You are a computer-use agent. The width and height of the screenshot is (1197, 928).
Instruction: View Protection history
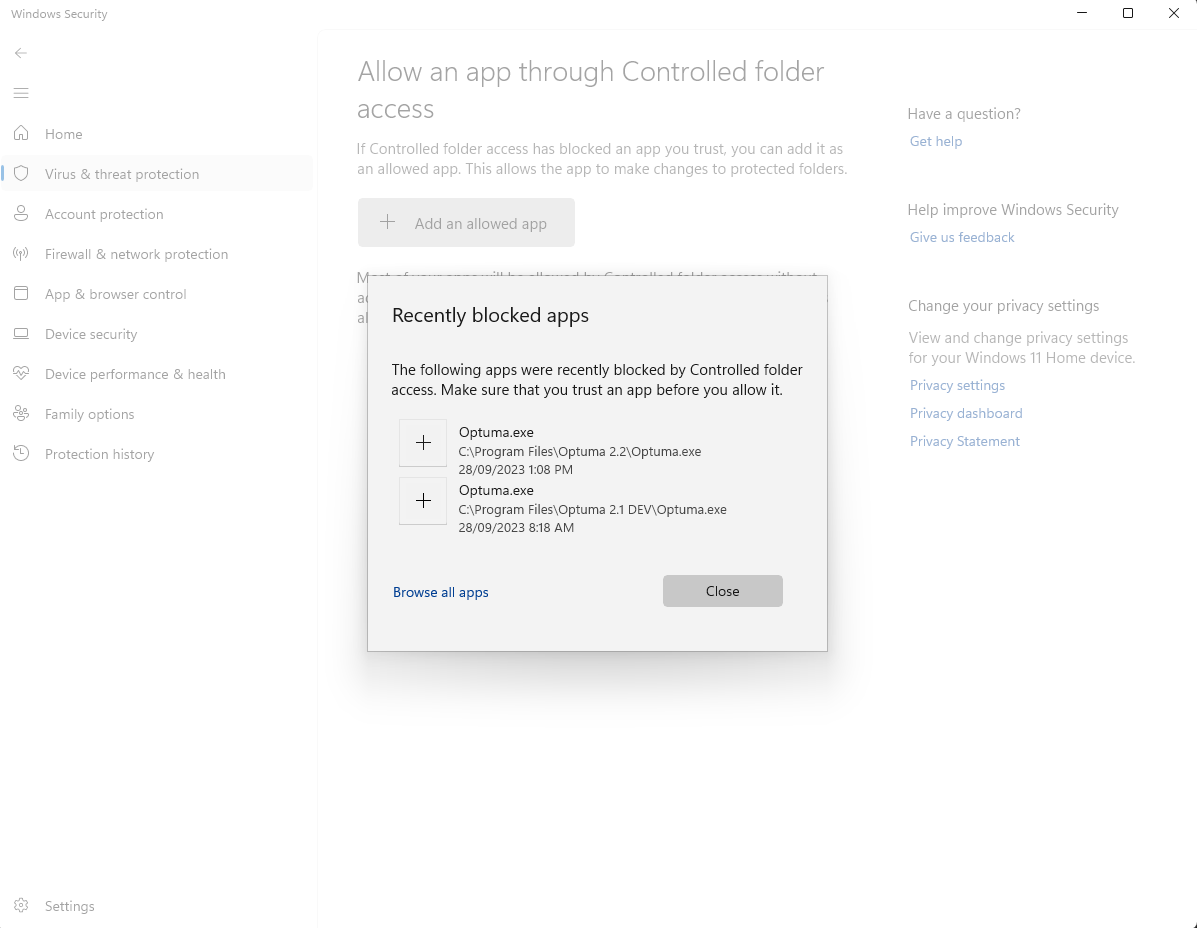coord(157,454)
